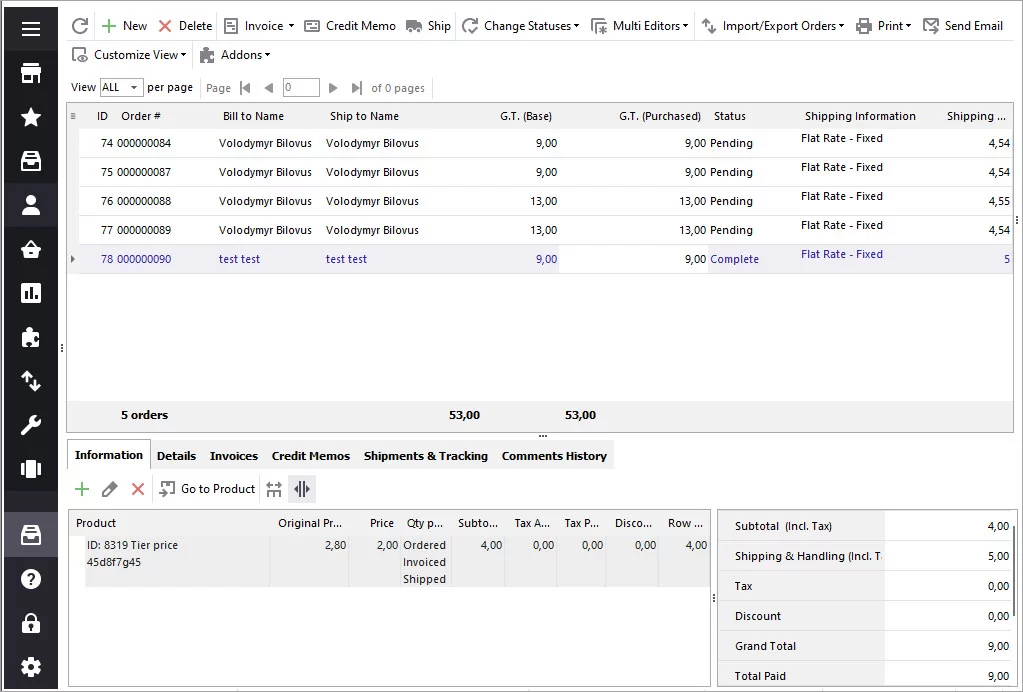Open settings gear in sidebar

(x=31, y=667)
